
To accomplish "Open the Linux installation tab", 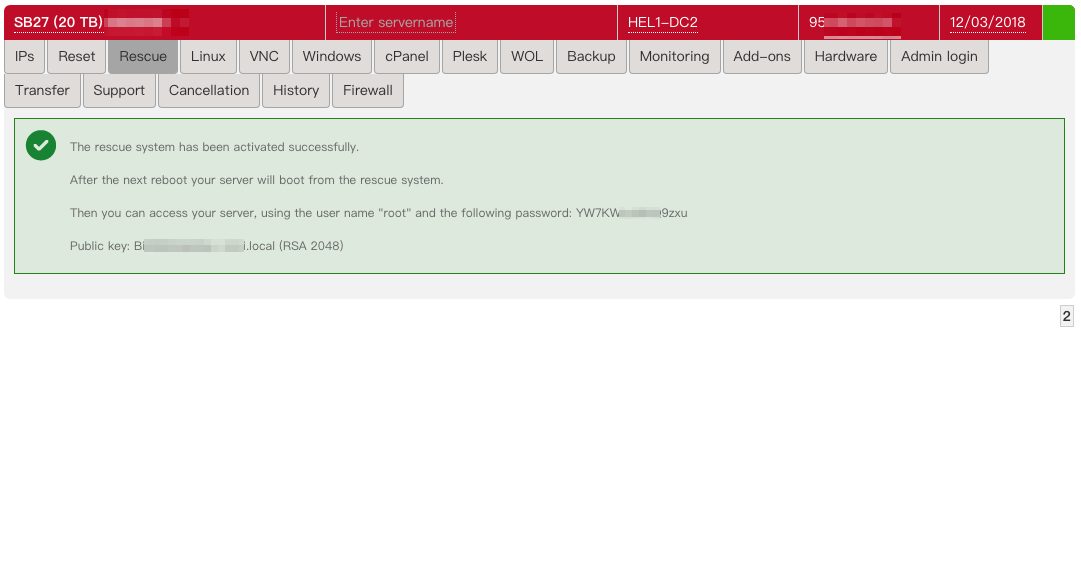I will pyautogui.click(x=208, y=57).
